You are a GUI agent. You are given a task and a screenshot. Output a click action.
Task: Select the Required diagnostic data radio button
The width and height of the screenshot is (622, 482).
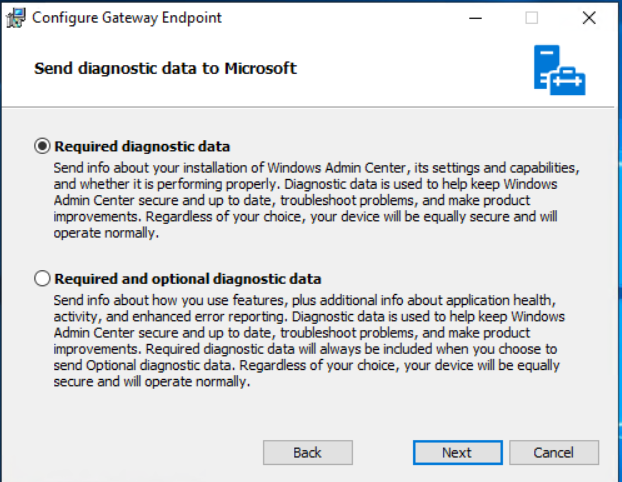42,146
